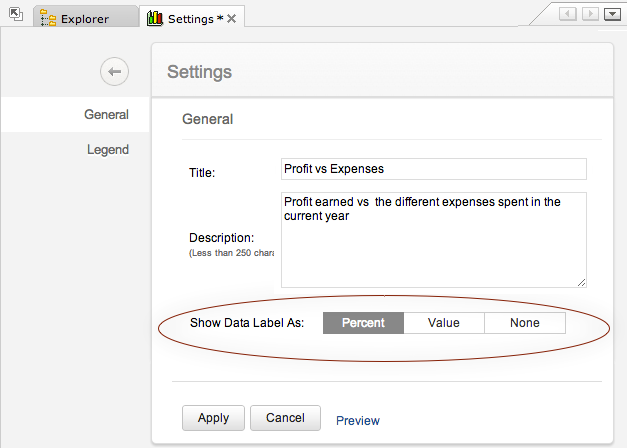
Task: Click the Apply button
Action: point(213,418)
